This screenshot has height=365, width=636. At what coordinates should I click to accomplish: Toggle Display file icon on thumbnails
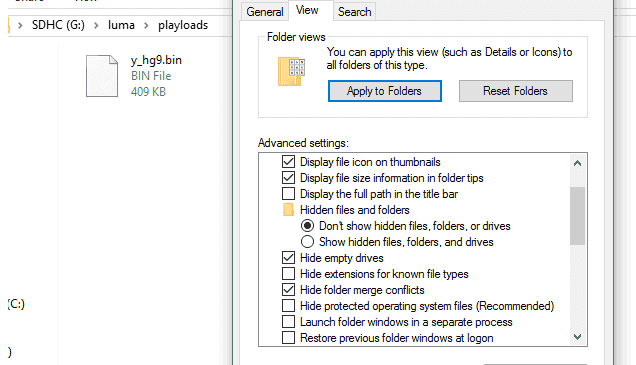[288, 162]
